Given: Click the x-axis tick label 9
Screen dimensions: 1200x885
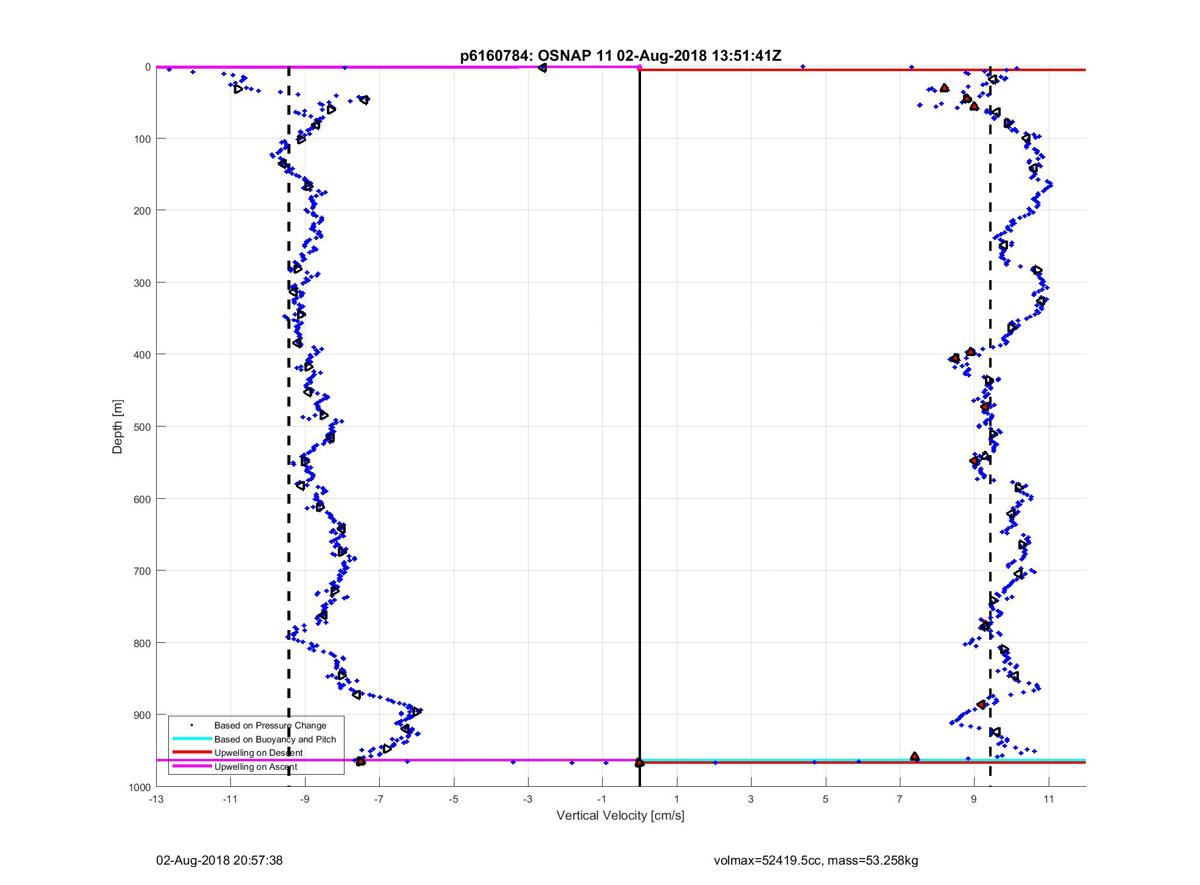Looking at the screenshot, I should point(975,799).
